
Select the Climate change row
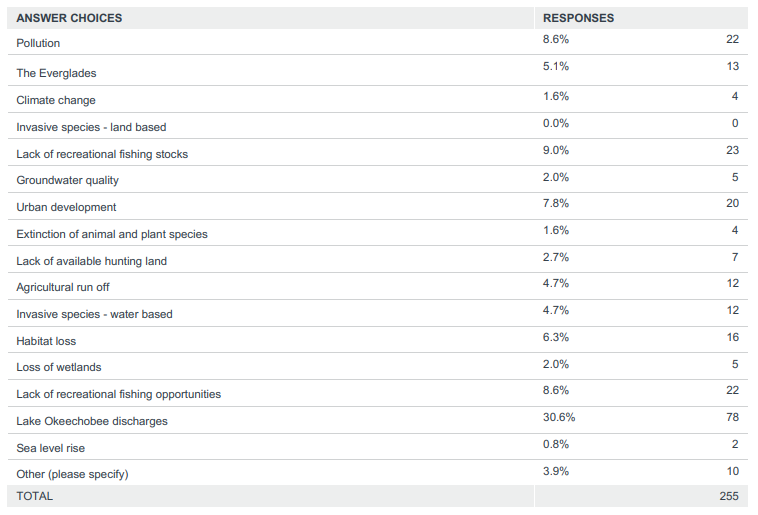pos(56,100)
